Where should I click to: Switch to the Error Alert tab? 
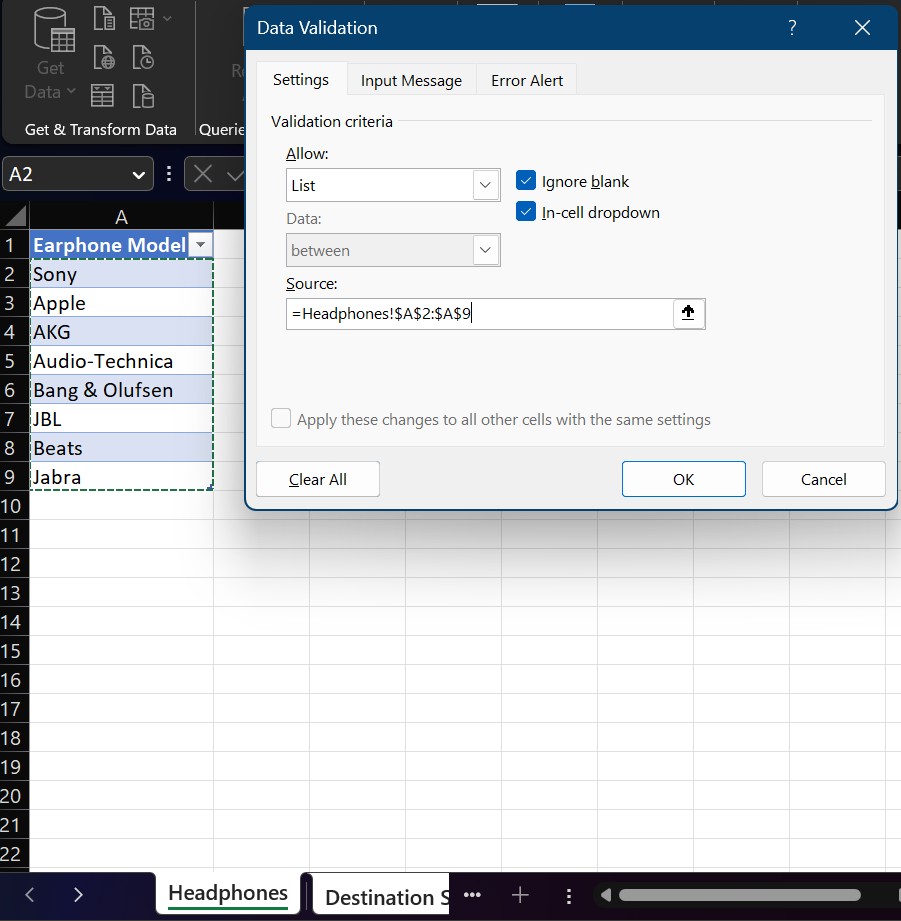(x=527, y=80)
